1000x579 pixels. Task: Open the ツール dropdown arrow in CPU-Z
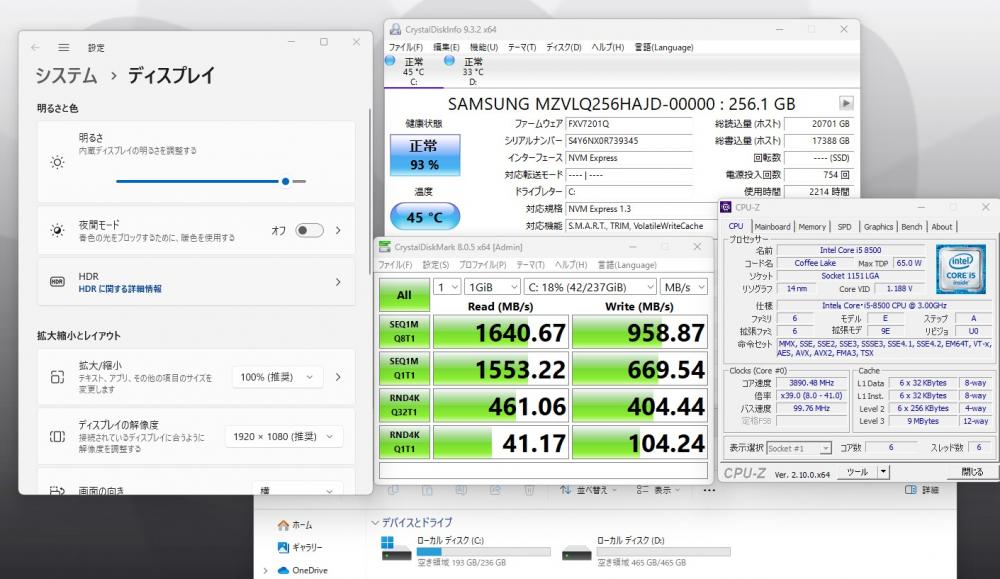883,472
